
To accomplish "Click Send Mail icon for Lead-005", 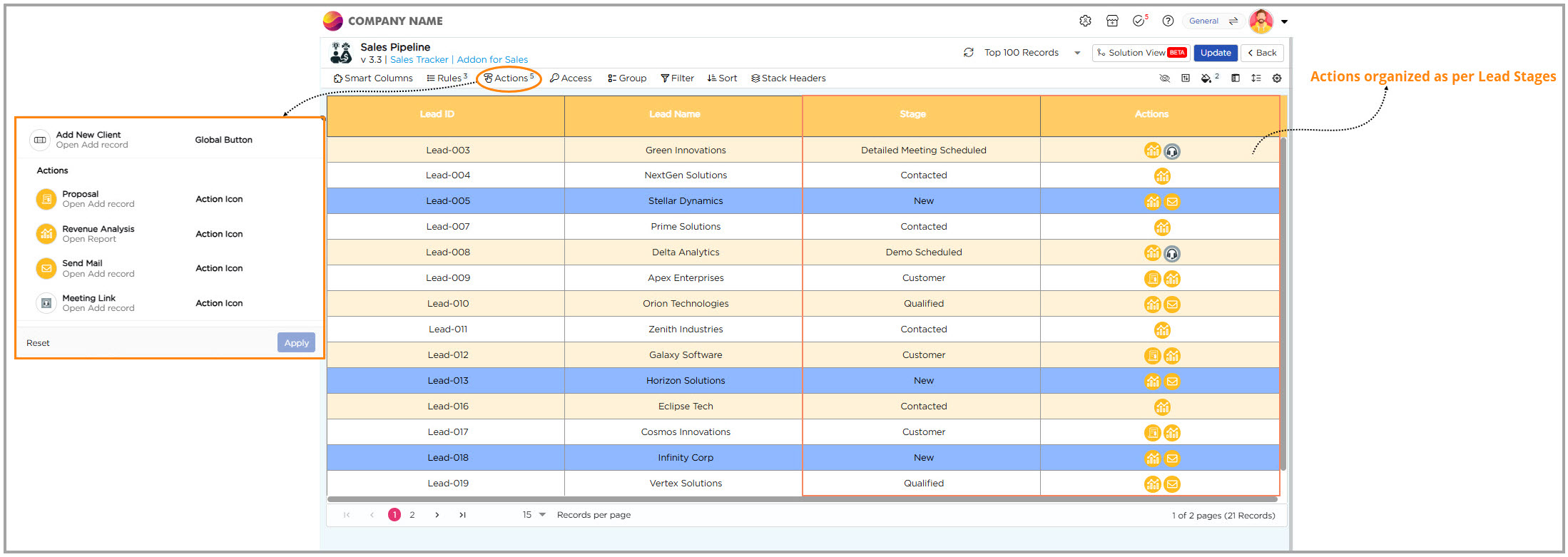I will tap(1172, 202).
